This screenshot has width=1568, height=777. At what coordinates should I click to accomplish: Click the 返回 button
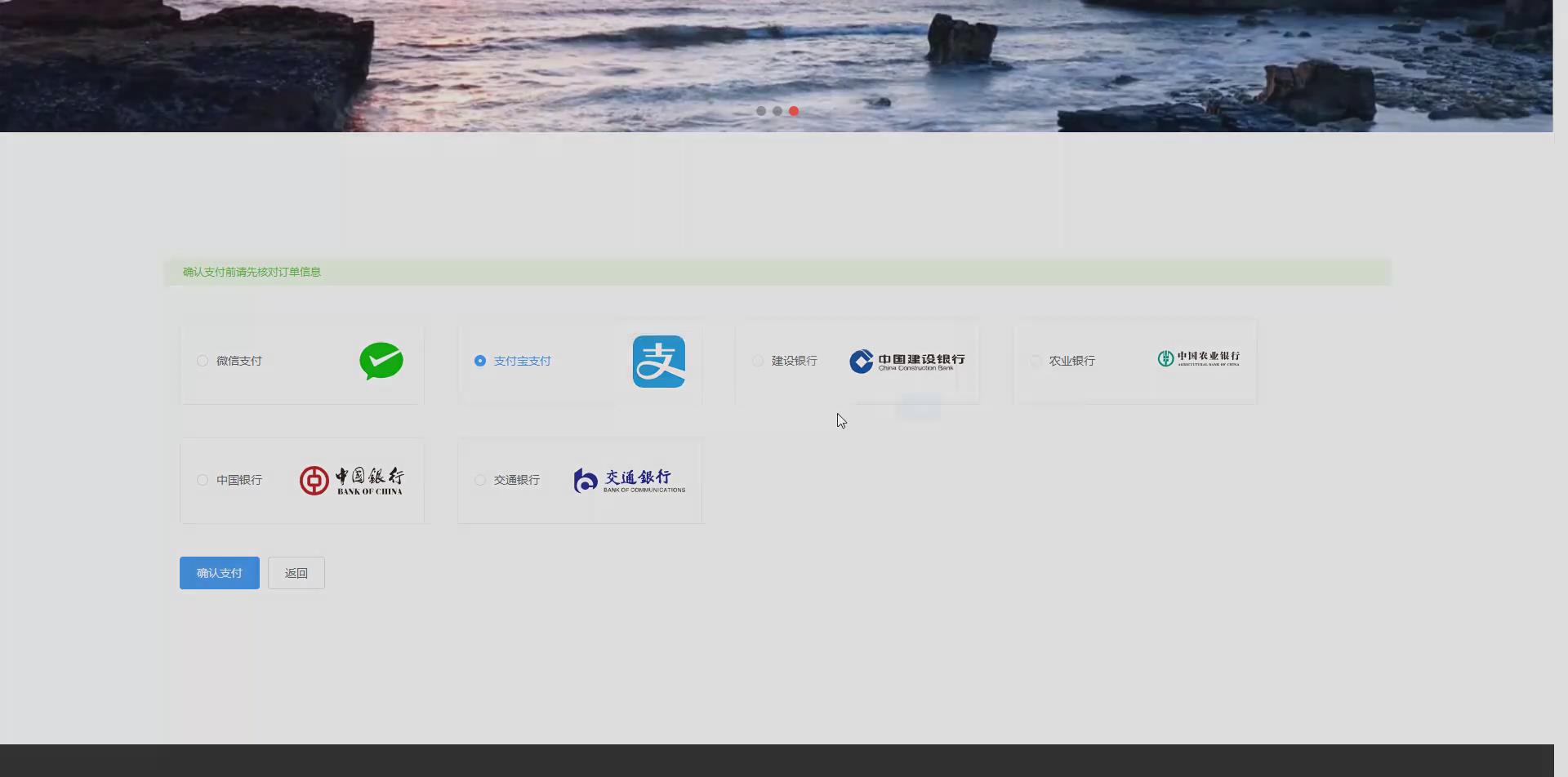coord(296,573)
